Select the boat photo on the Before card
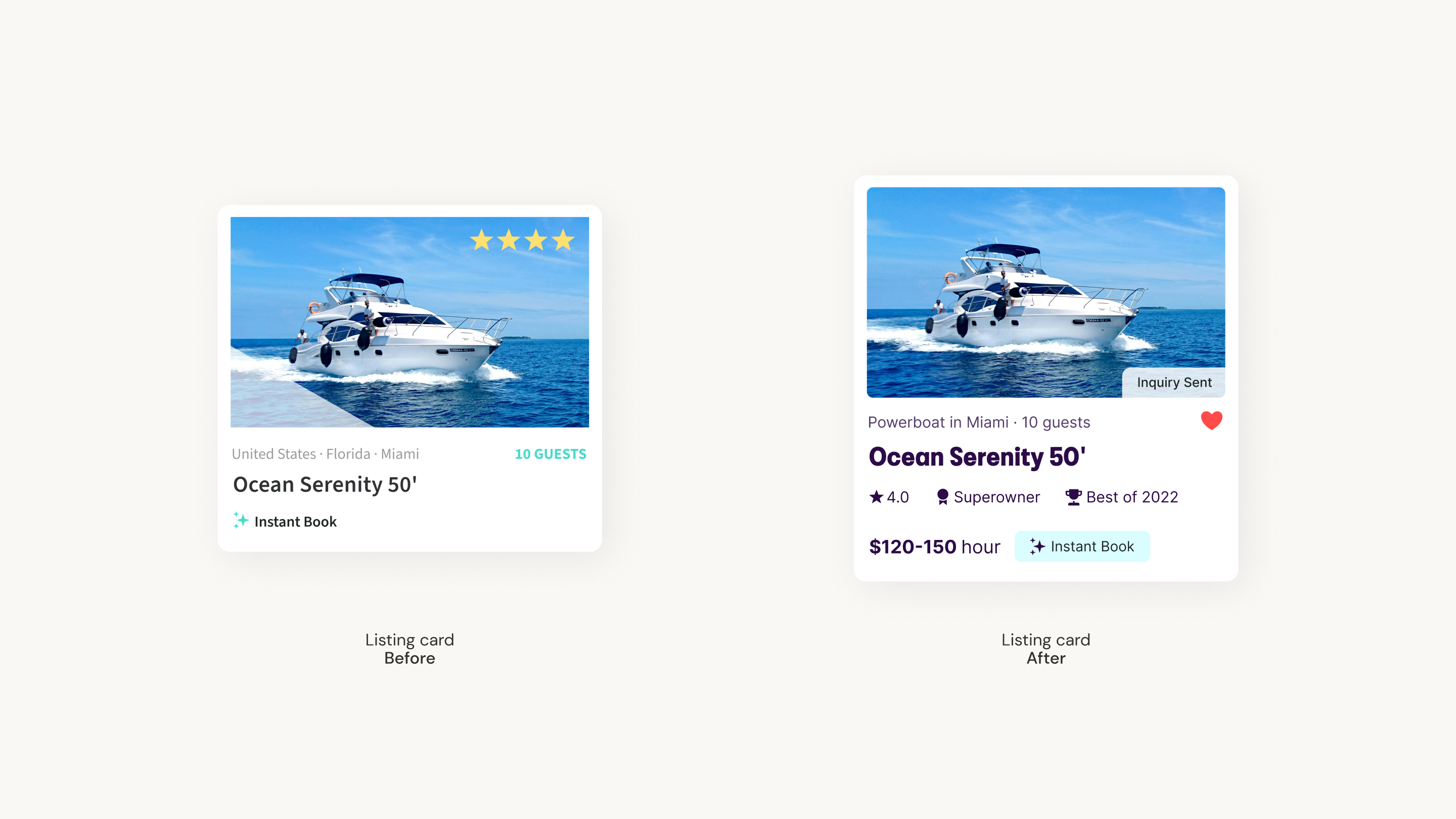The image size is (1456, 819). click(x=410, y=322)
